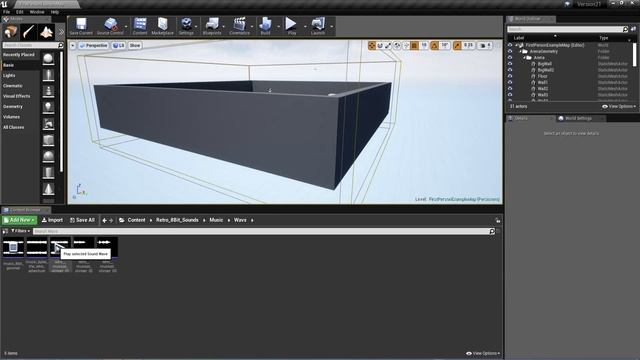Click the green Add New button
The image size is (640, 360).
coord(20,220)
